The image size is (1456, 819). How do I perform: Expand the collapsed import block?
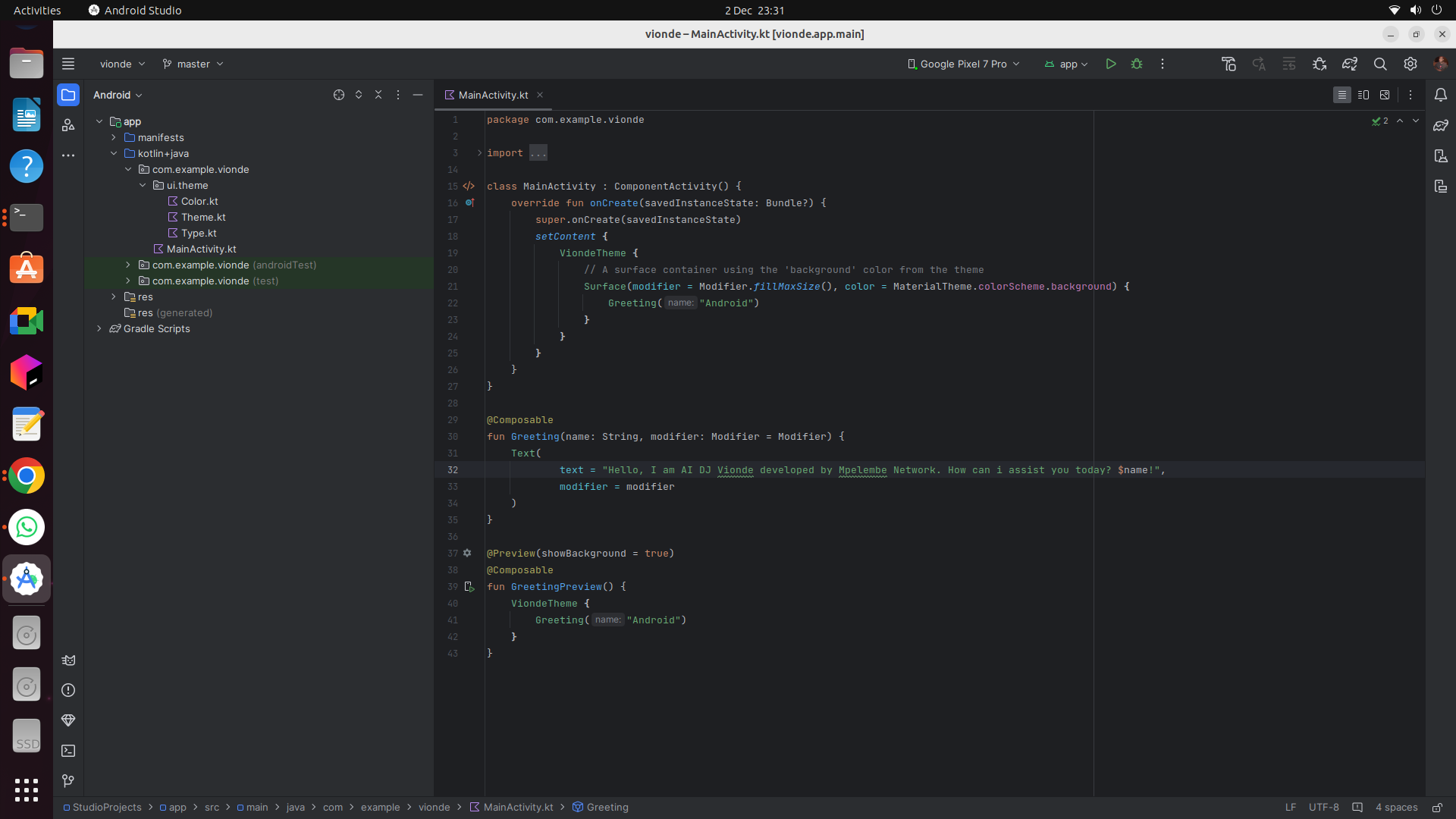[x=479, y=153]
